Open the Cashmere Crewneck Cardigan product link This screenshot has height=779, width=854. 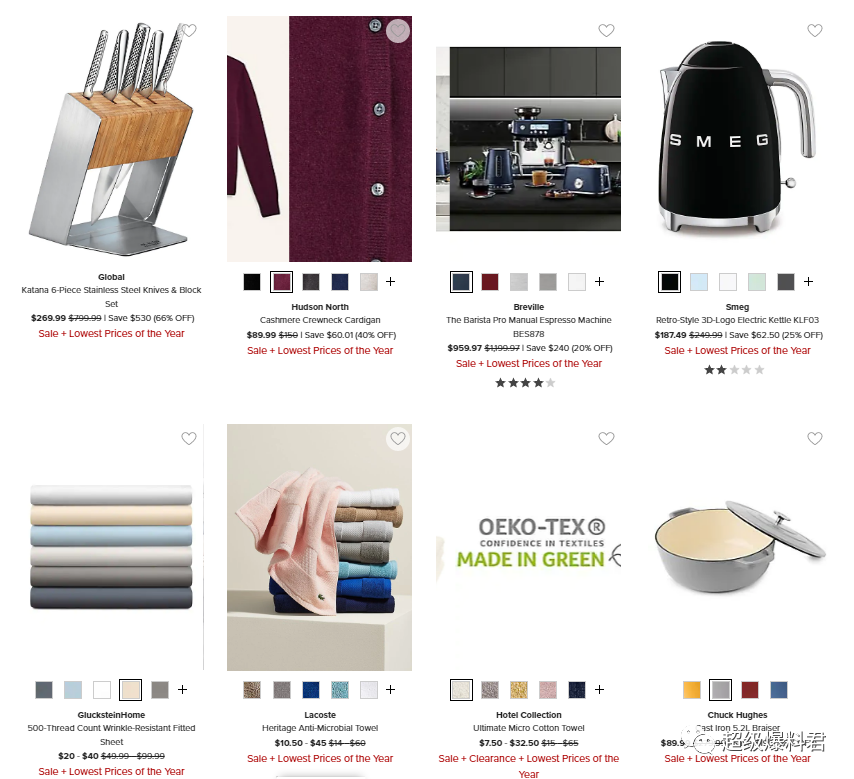click(320, 320)
